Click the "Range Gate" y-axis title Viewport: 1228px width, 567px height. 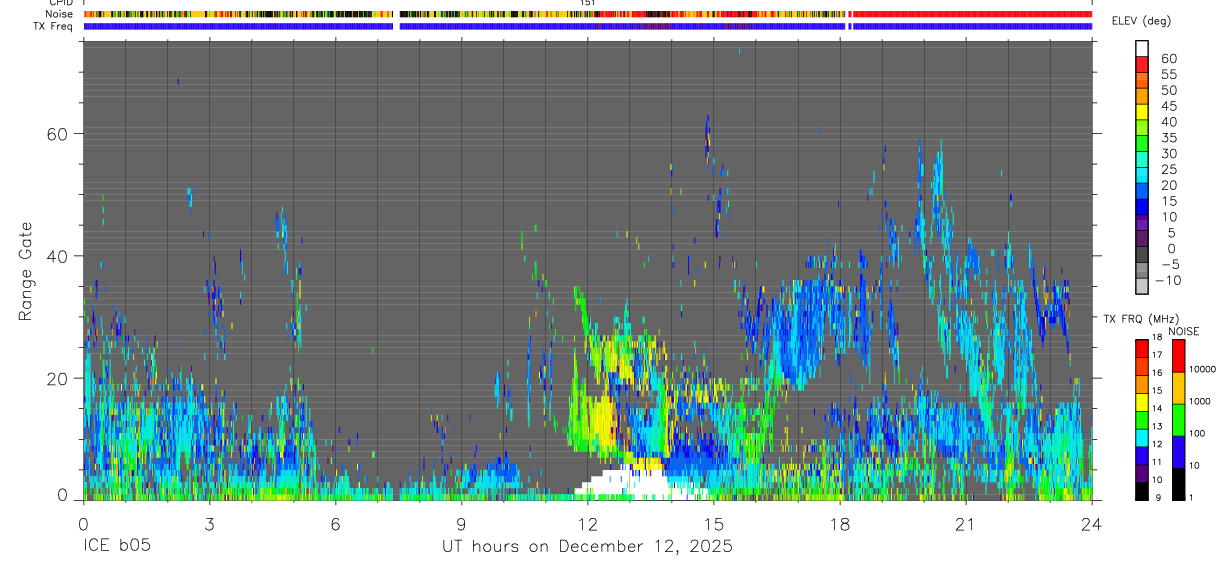point(26,270)
